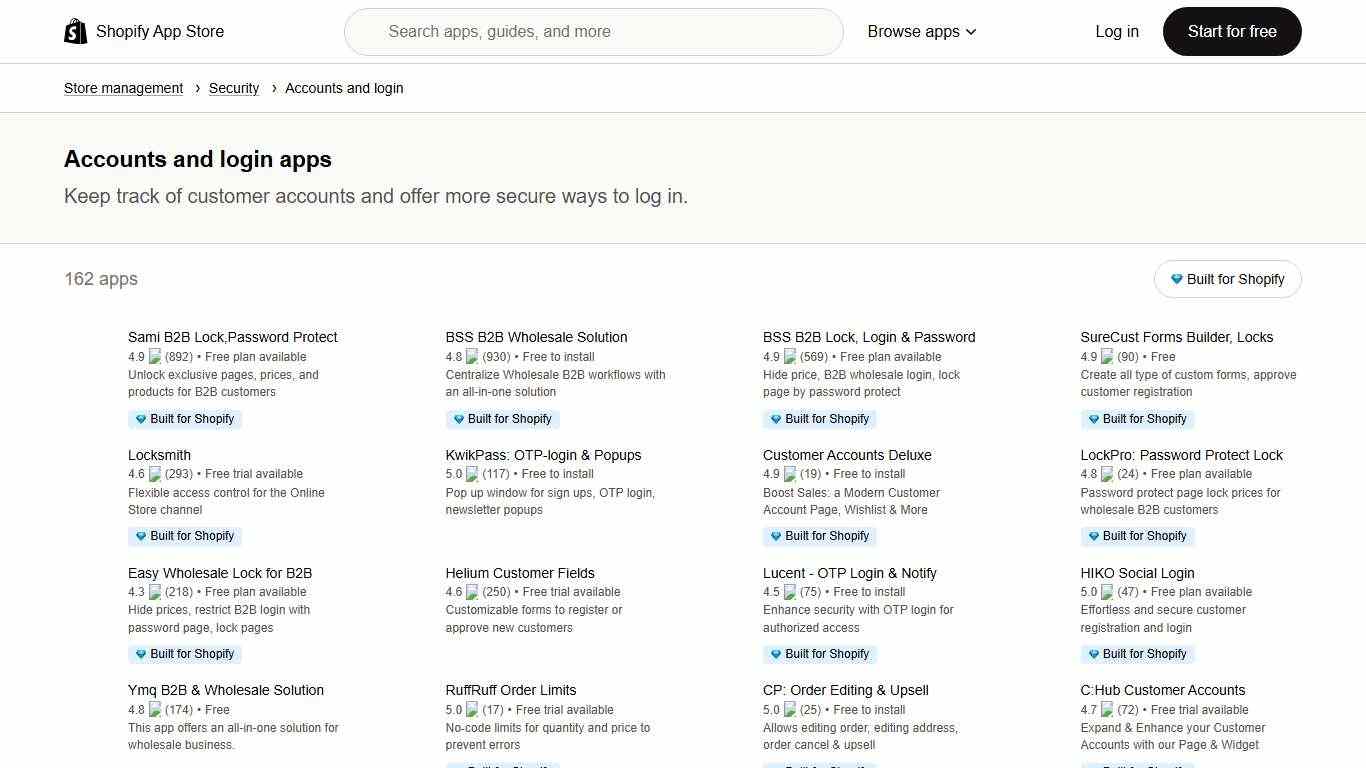This screenshot has width=1366, height=768.
Task: Click Built for Shopify badge under Helium Customer Fields
Action: pyautogui.click(x=502, y=654)
